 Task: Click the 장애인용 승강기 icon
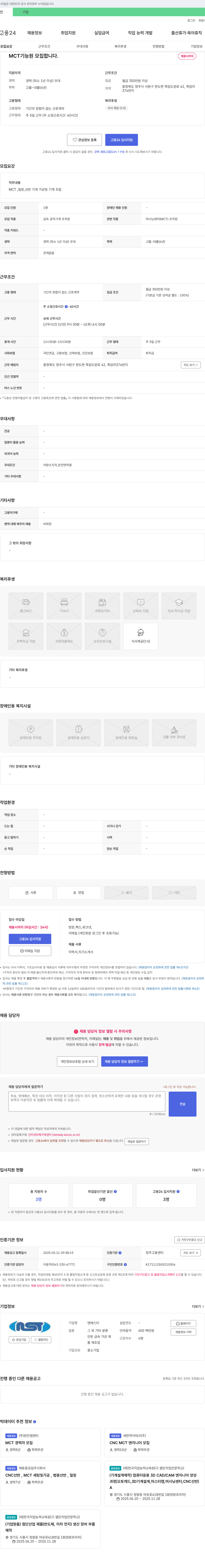point(78,733)
